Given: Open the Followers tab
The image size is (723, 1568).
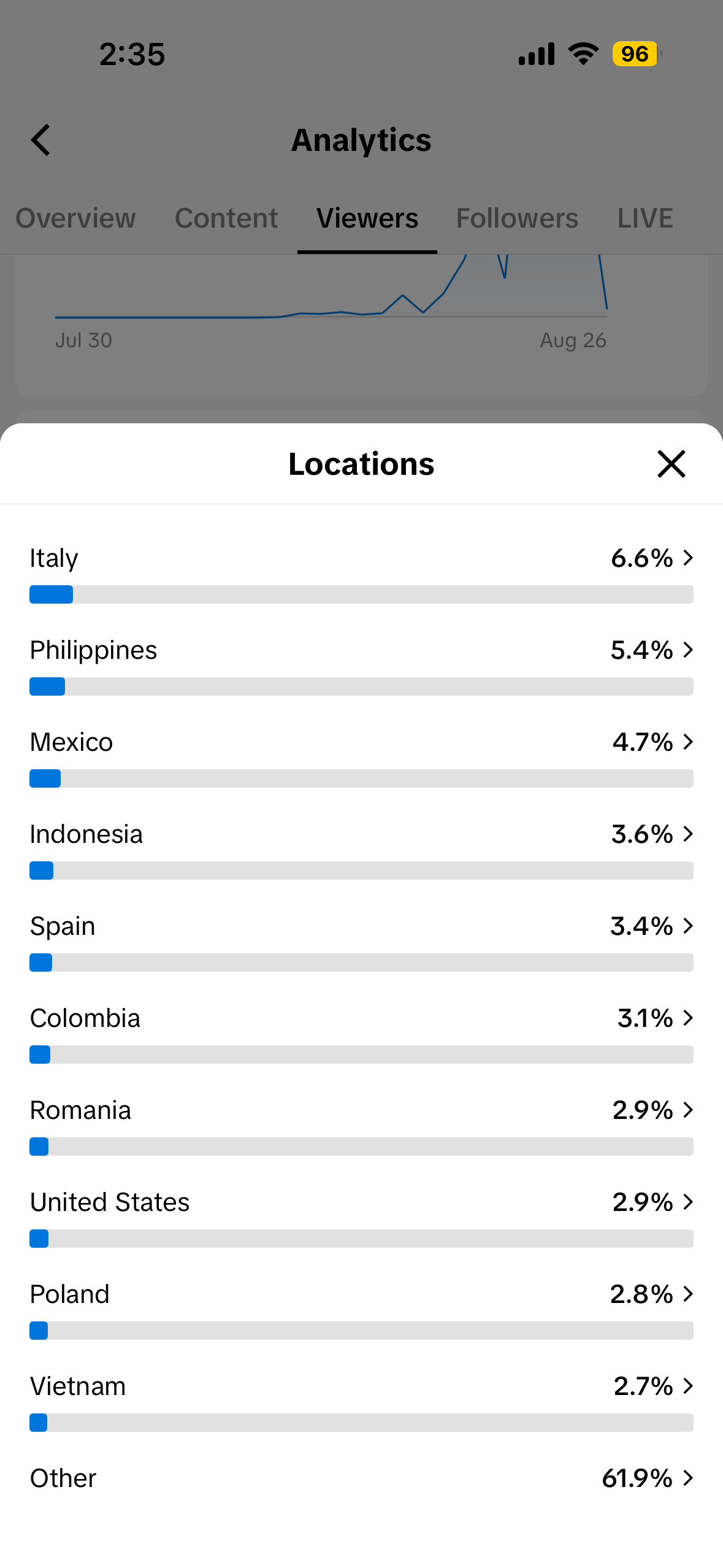Looking at the screenshot, I should tap(517, 218).
